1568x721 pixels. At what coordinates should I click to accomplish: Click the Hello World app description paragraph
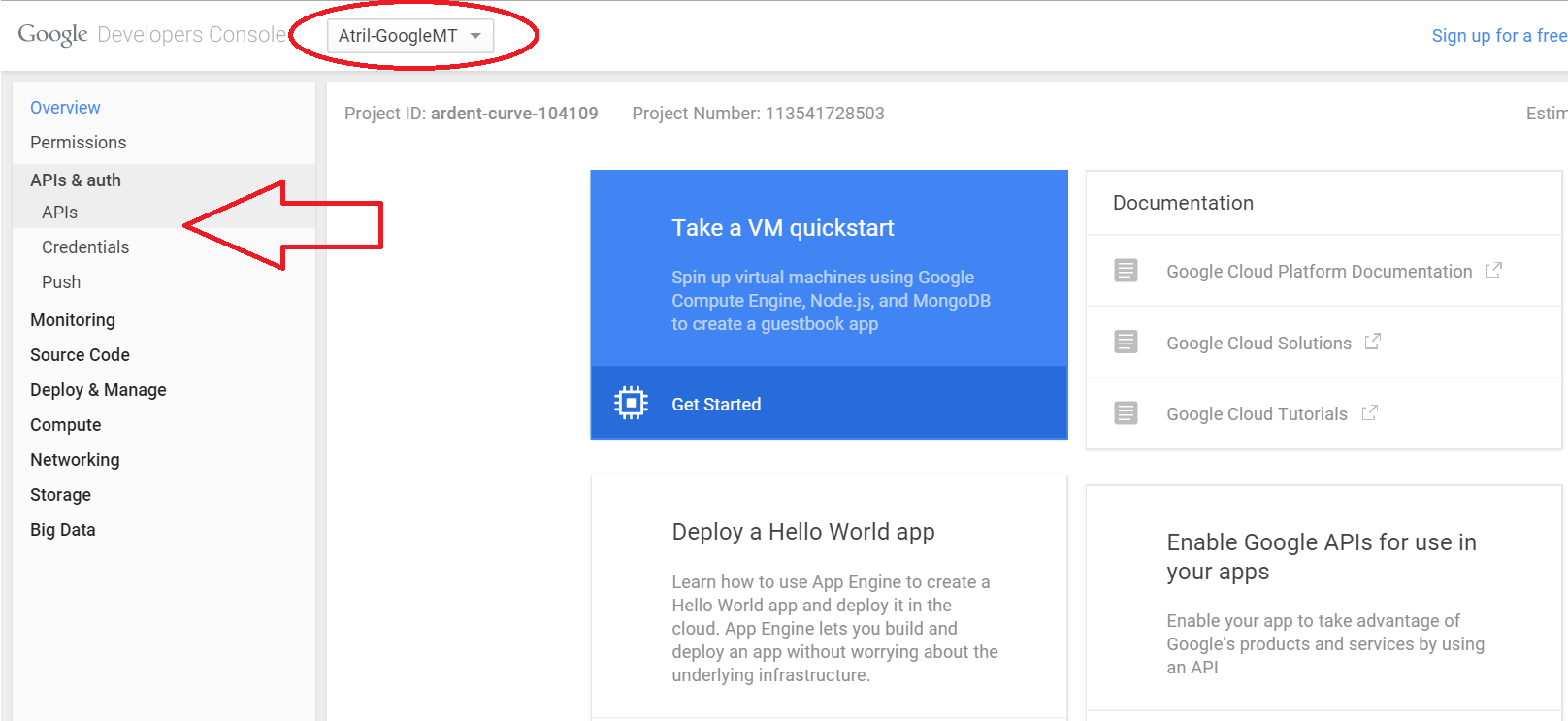pos(834,629)
